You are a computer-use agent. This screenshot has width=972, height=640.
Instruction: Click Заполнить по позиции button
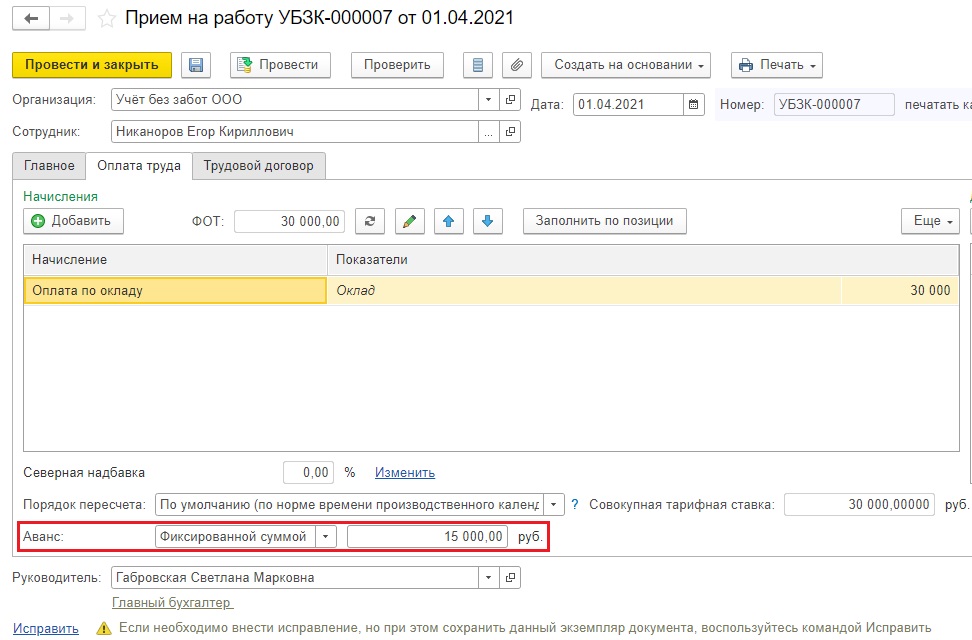tap(604, 221)
